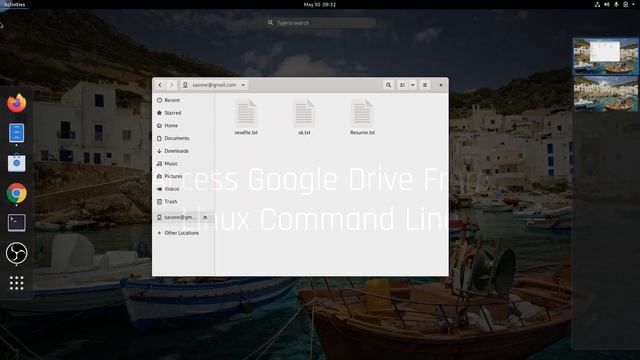
Task: Switch to first workspace thumbnail
Action: click(606, 56)
